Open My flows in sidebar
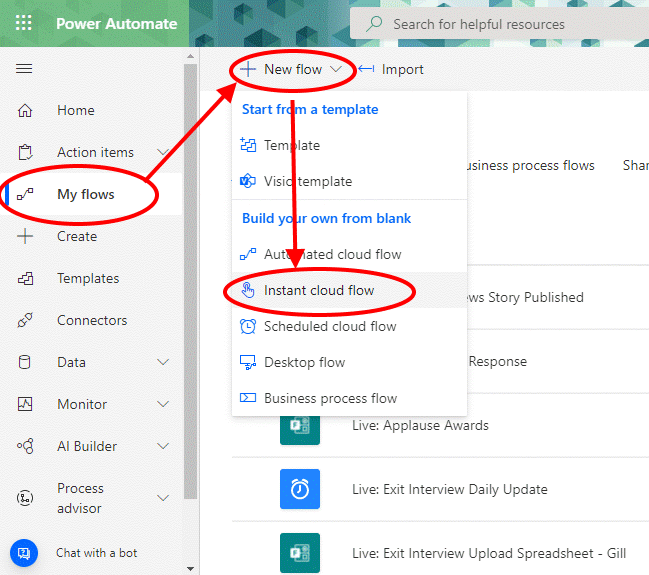Viewport: 649px width, 575px height. 86,194
